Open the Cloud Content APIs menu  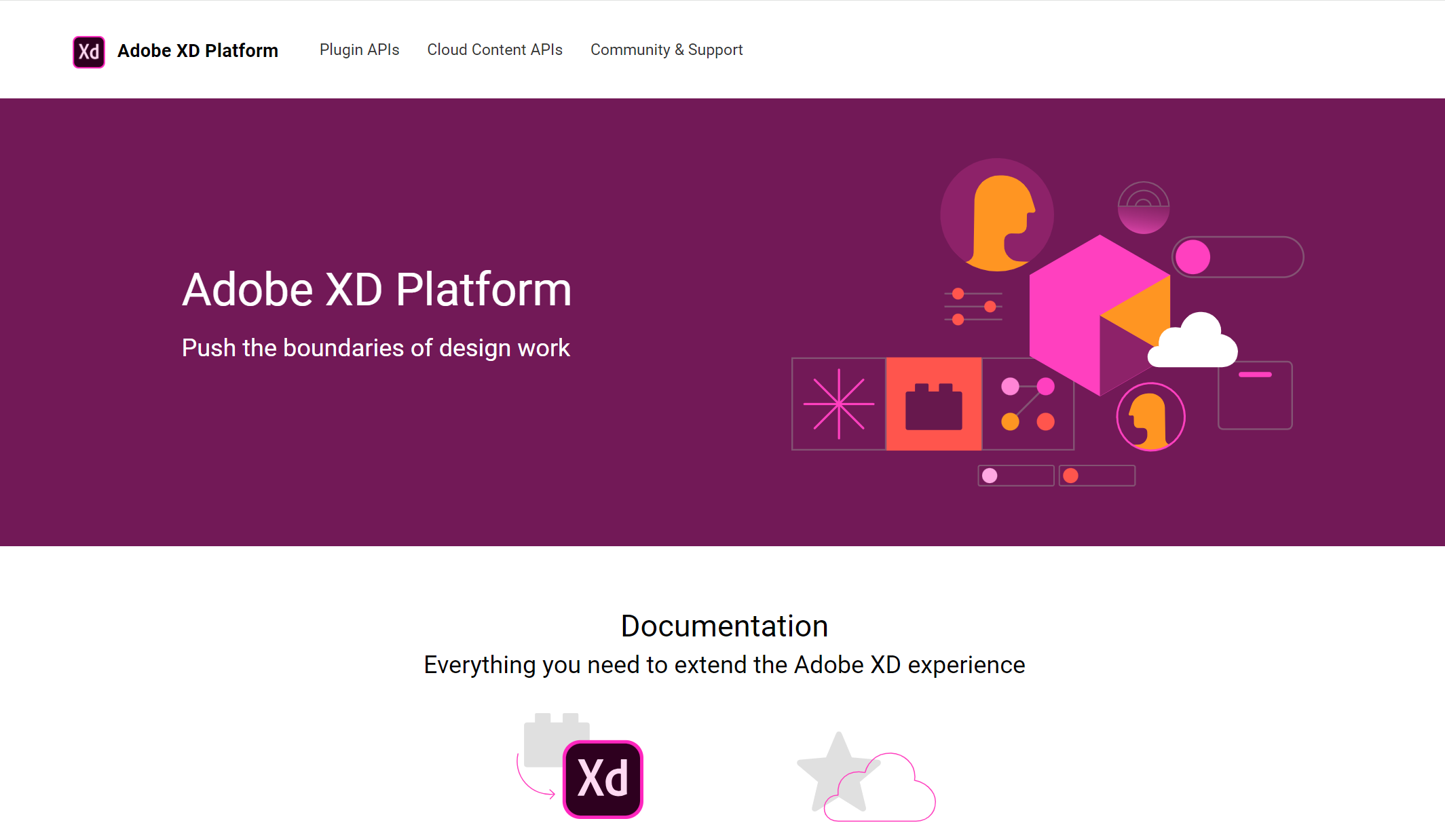(x=495, y=50)
